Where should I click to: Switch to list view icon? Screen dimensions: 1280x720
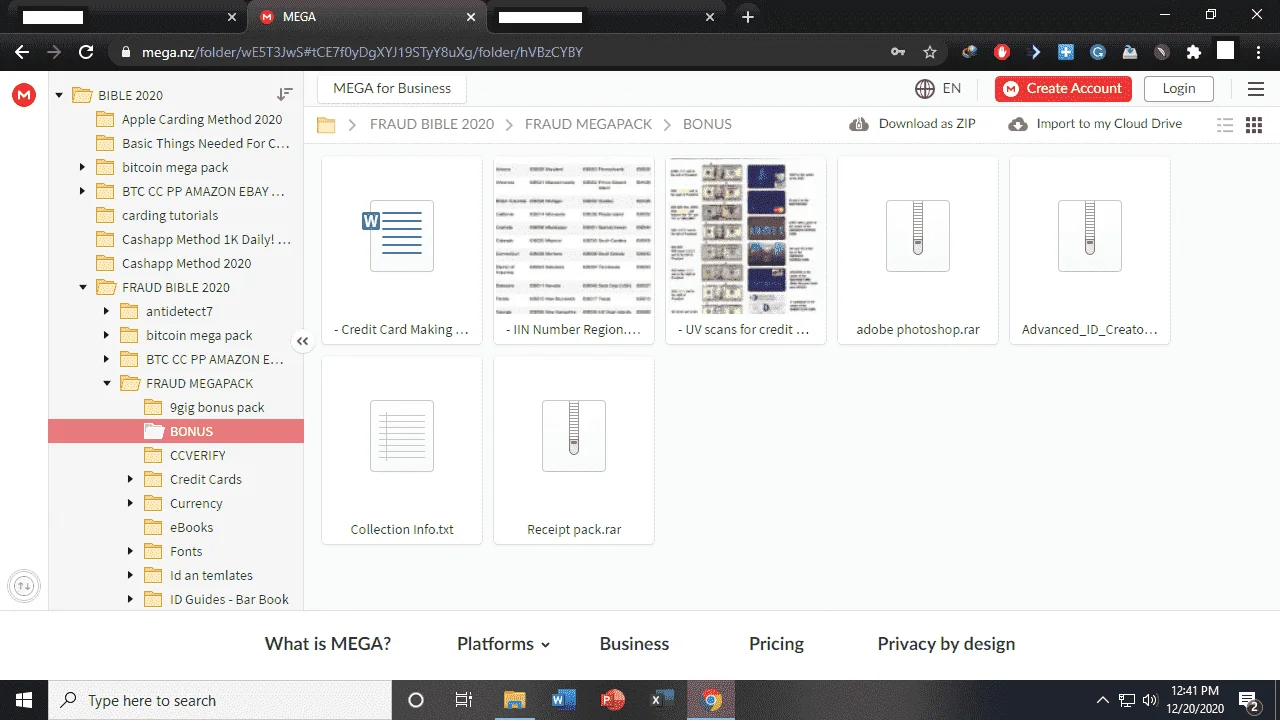point(1225,125)
